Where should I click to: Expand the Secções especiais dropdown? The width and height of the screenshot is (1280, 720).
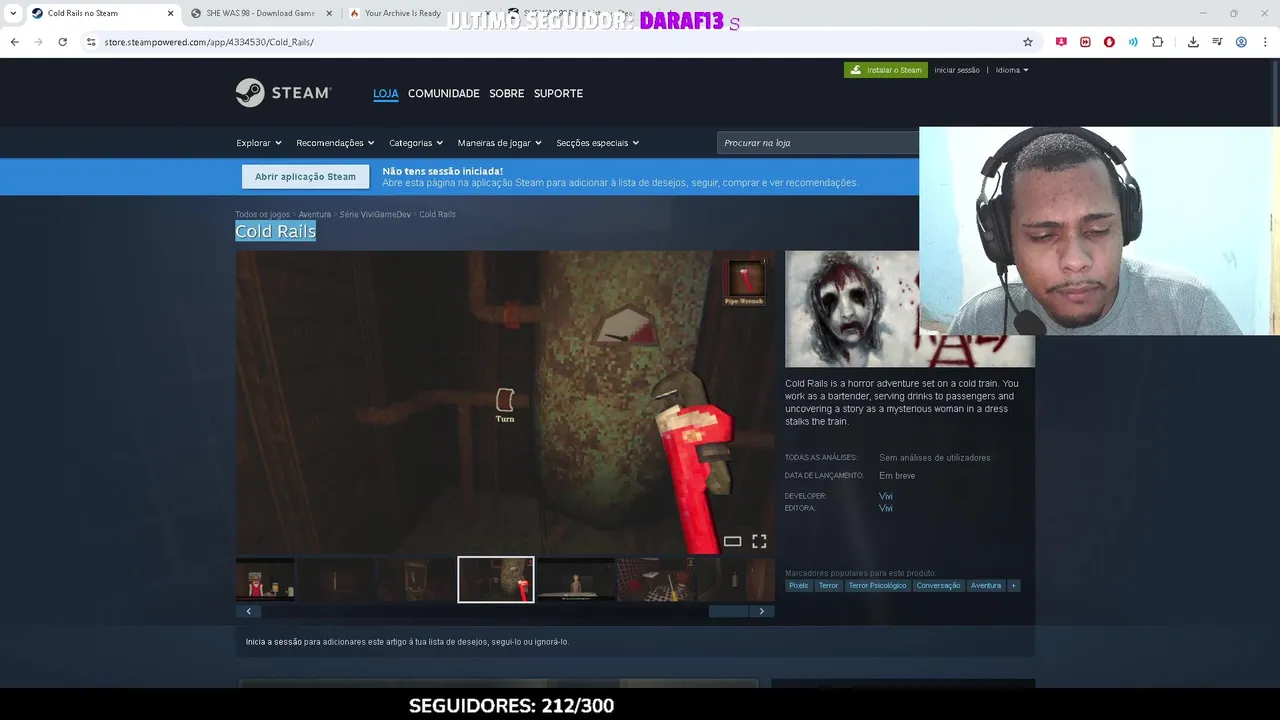pos(597,143)
